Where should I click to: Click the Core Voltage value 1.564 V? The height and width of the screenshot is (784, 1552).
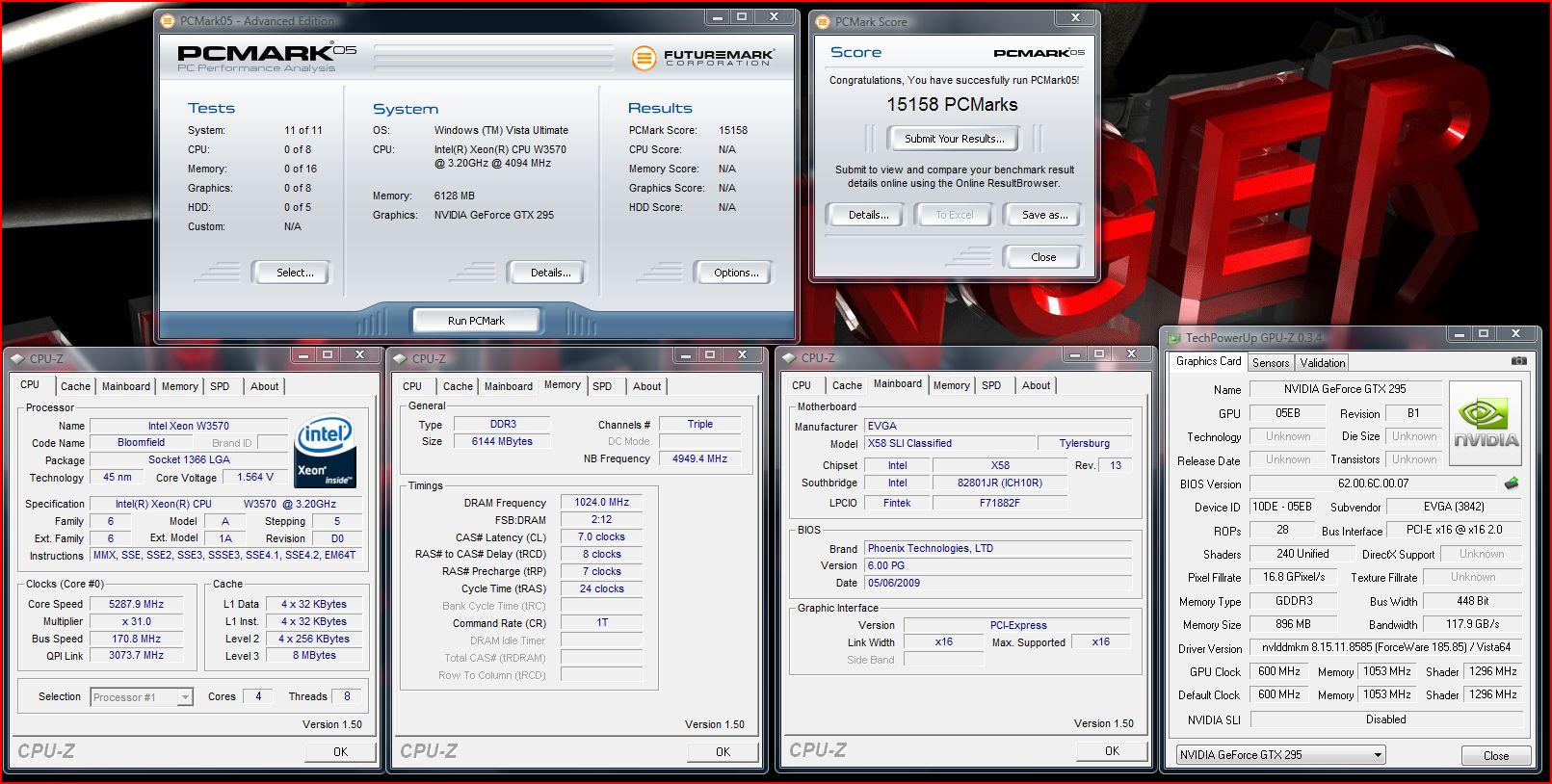255,477
